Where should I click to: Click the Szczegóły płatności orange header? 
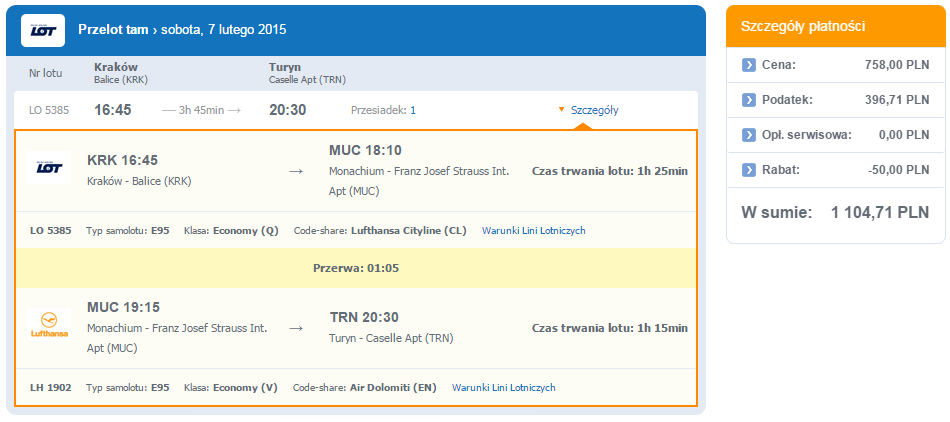835,26
